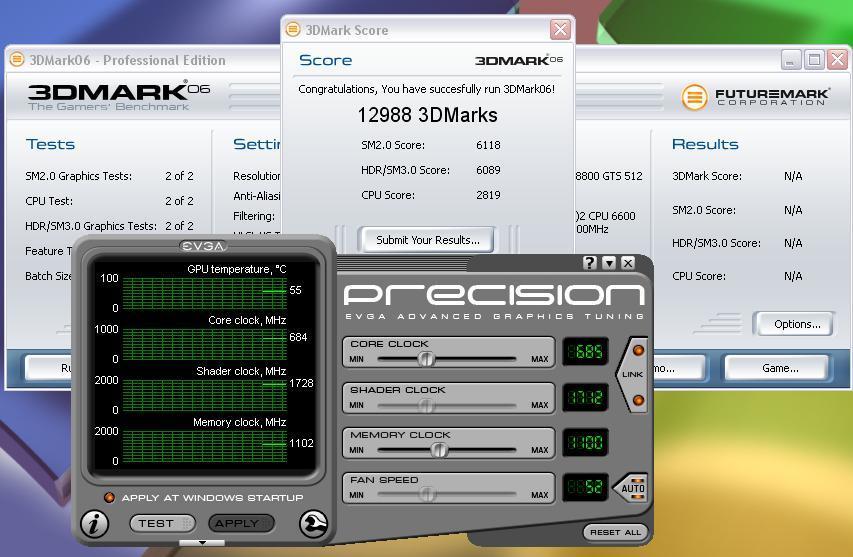
Task: Open Options in 3DMark06 Results
Action: tap(794, 324)
